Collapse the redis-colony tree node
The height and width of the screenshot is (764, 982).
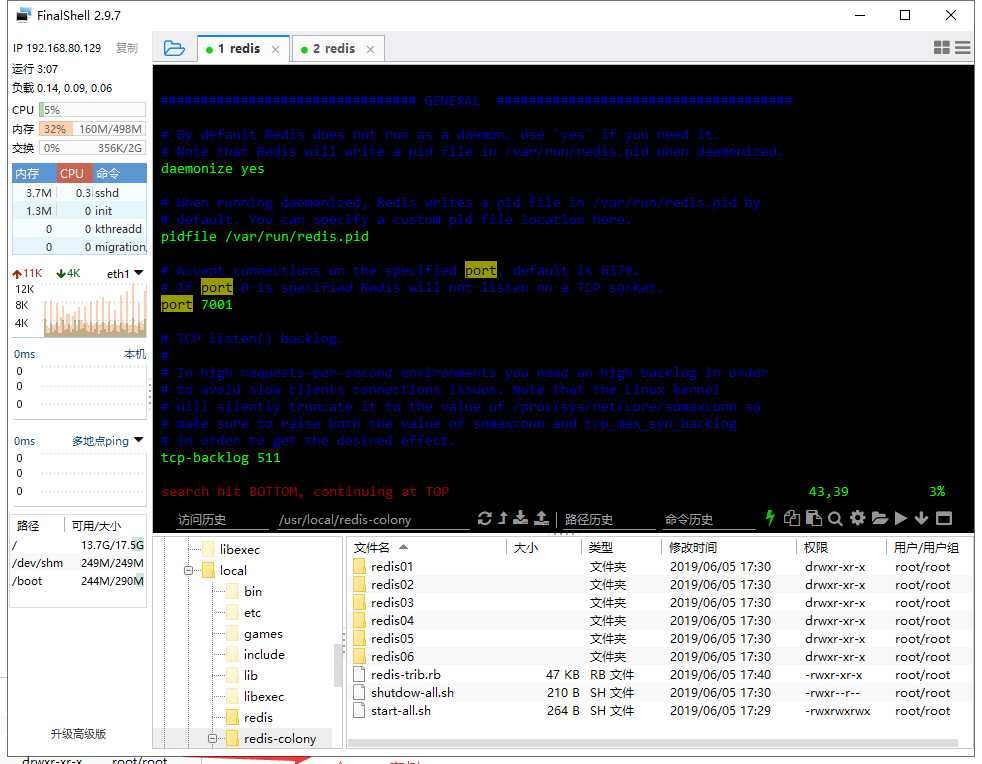pos(212,739)
